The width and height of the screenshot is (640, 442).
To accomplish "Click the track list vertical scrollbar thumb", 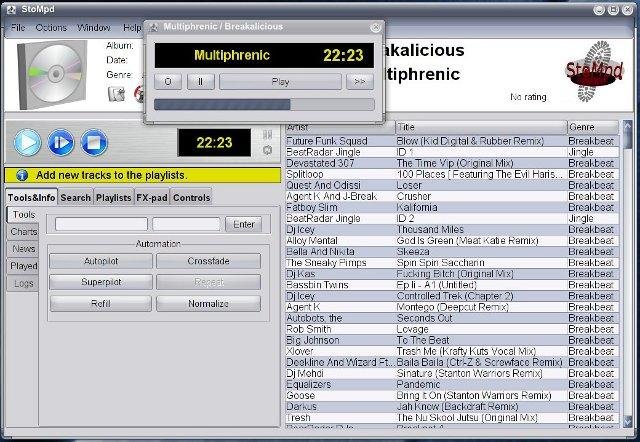I will coord(627,141).
